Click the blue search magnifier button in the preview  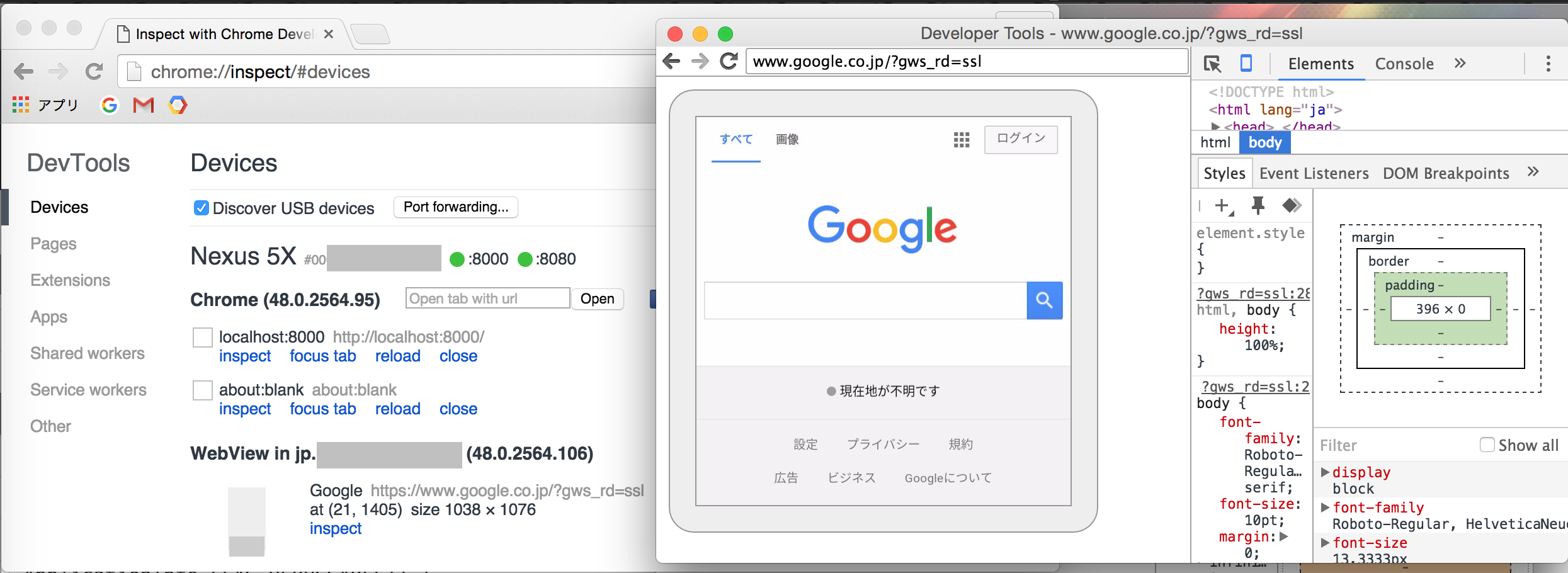click(1044, 300)
